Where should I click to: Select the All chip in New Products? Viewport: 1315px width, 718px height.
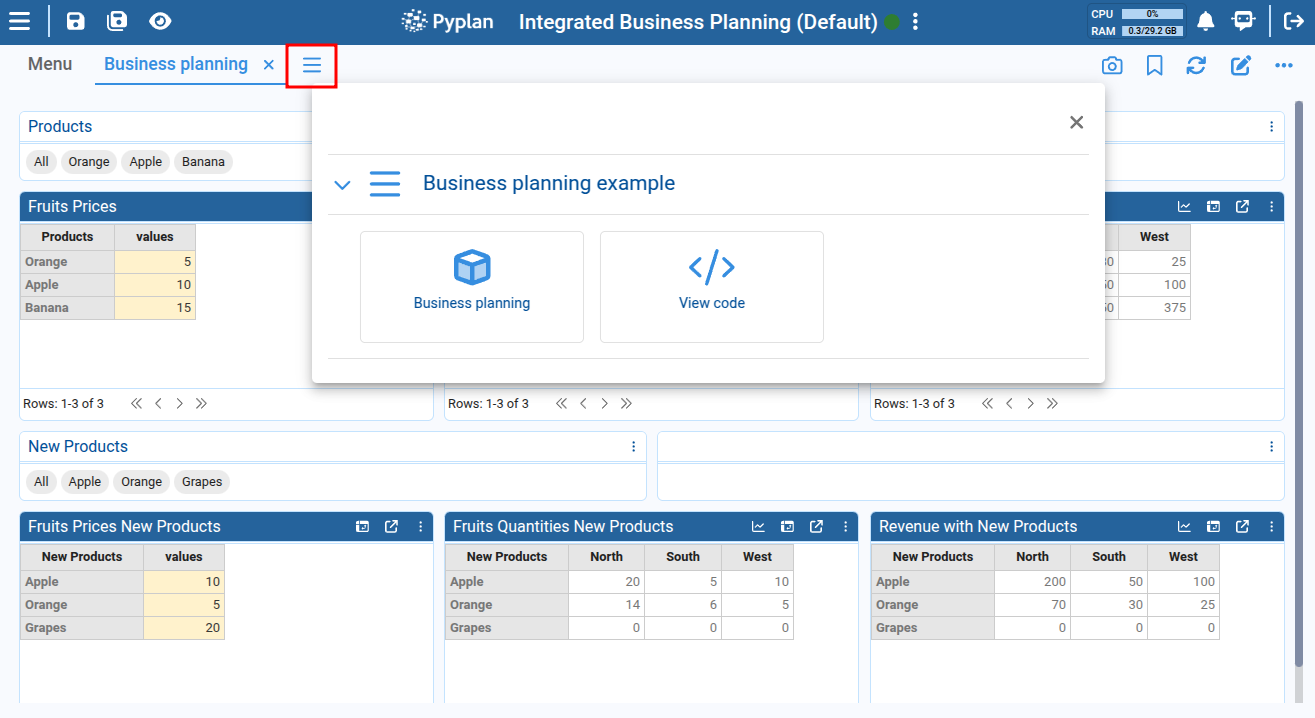click(x=41, y=482)
